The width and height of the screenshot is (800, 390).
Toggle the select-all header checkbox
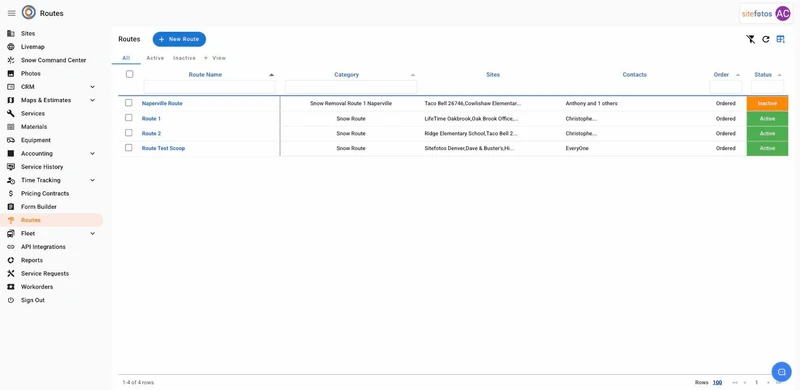[x=130, y=74]
